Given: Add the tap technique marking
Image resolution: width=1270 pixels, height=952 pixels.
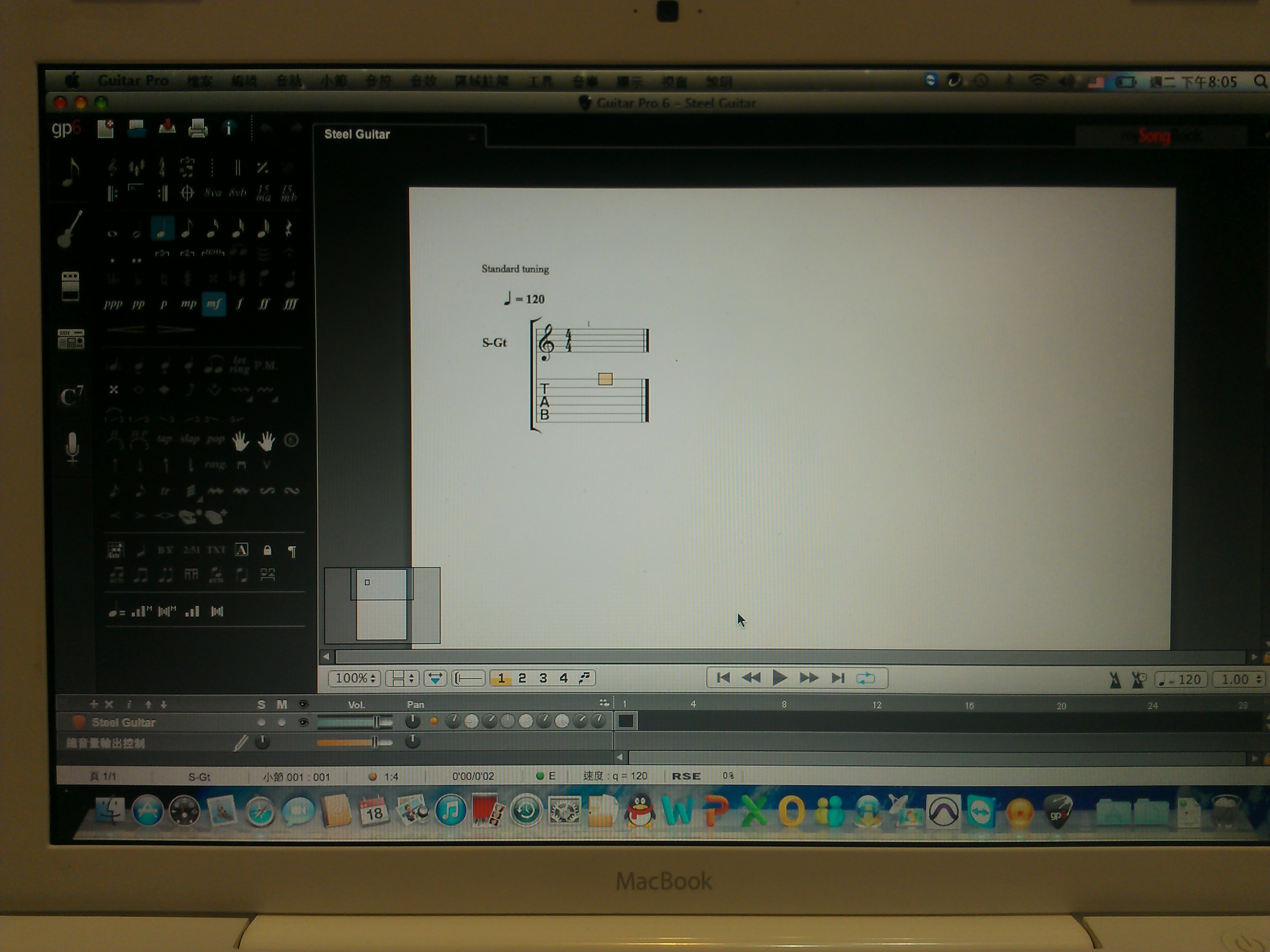Looking at the screenshot, I should click(164, 439).
